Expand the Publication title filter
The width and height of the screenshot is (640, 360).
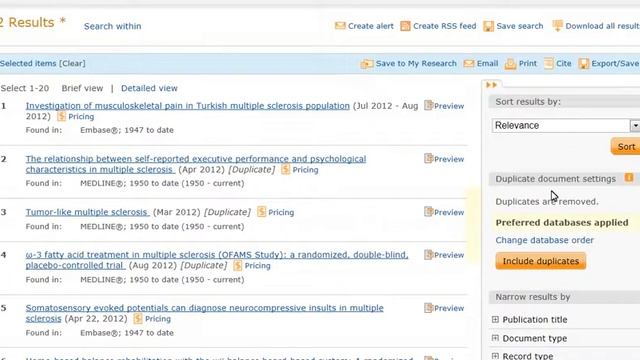(x=495, y=319)
